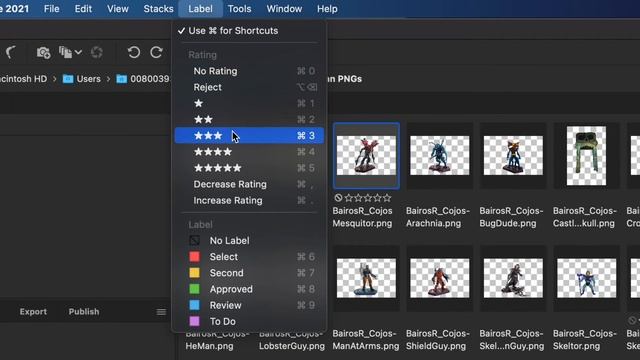Screen dimensions: 640x360
Task: Apply four star rating
Action: coord(249,152)
